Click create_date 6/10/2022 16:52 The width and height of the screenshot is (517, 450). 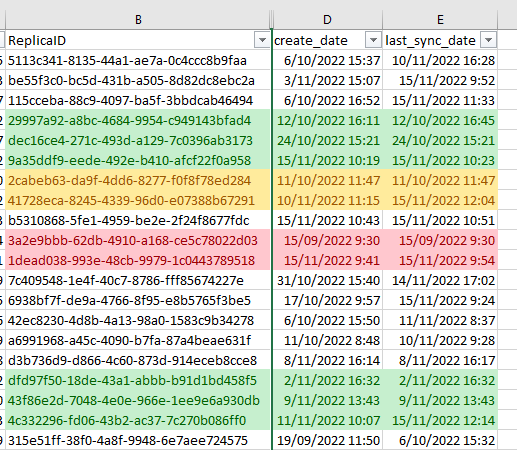[x=327, y=100]
